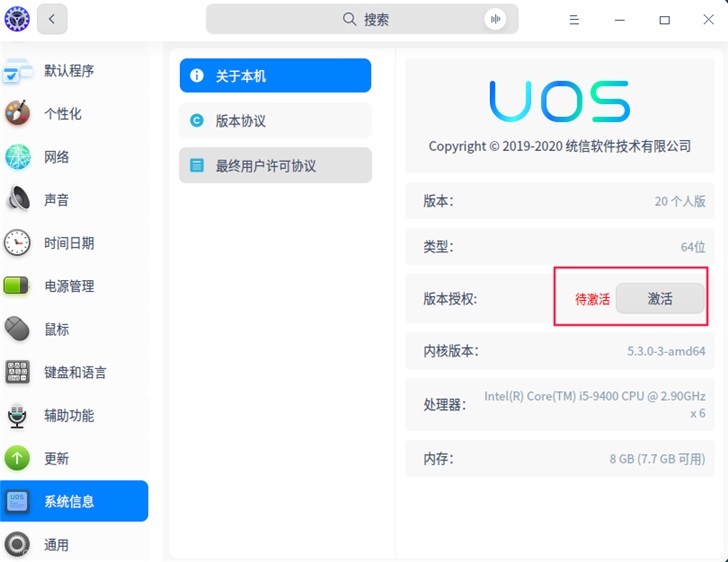Click the 5.3.0-3-amd64 kernel value
The width and height of the screenshot is (728, 562).
coord(666,351)
